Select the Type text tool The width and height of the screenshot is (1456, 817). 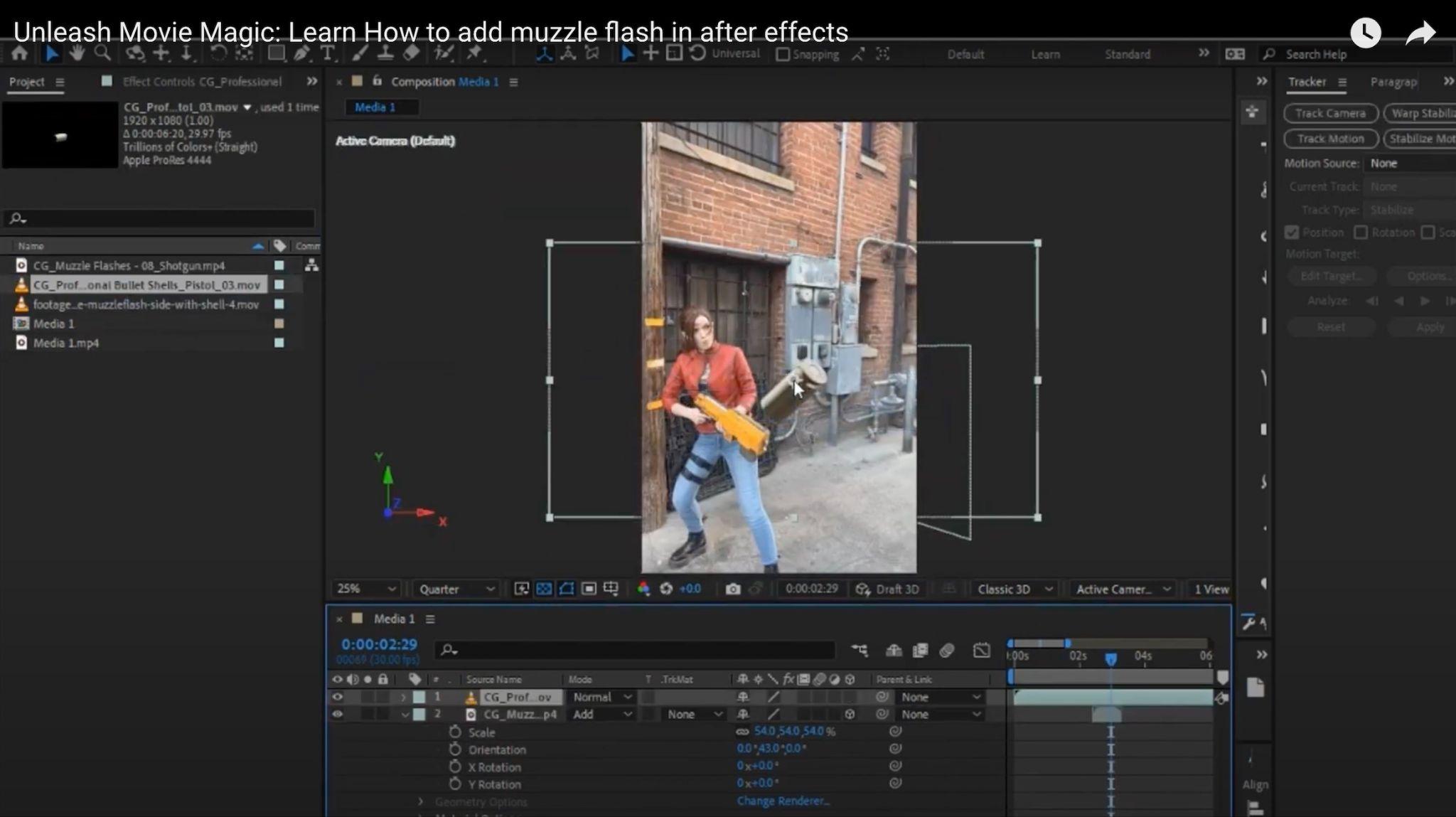(x=328, y=53)
